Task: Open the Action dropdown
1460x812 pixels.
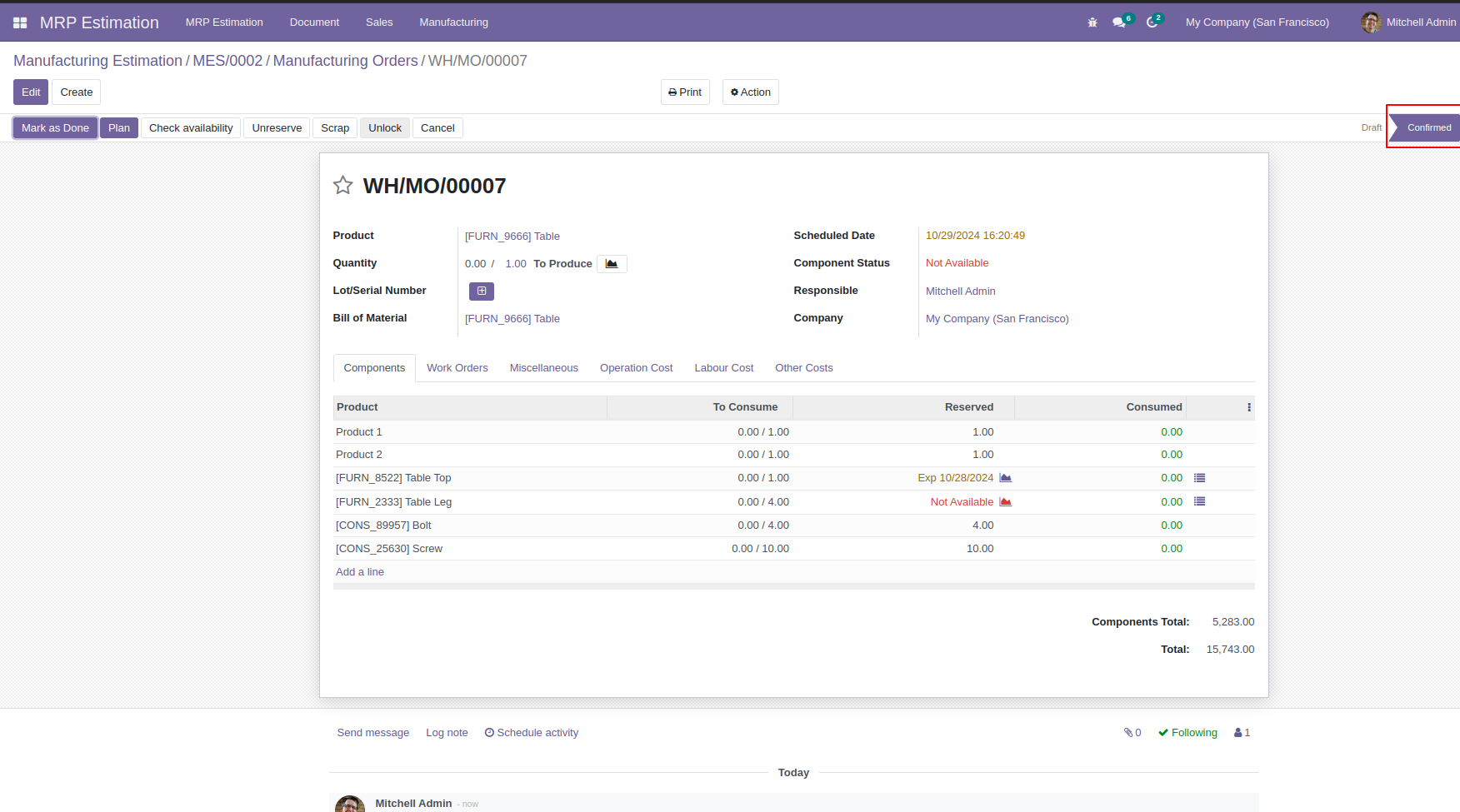Action: pyautogui.click(x=751, y=92)
